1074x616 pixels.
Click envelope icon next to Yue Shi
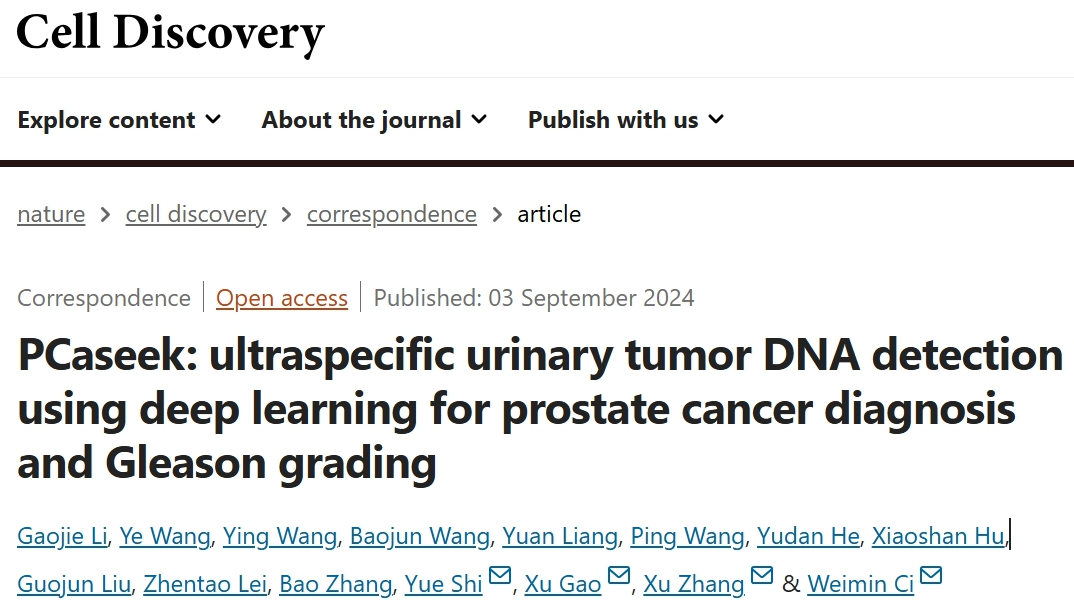[500, 577]
